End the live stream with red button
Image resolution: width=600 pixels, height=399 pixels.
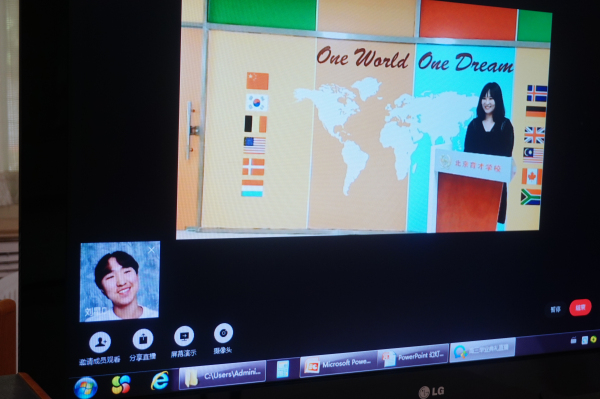point(580,308)
